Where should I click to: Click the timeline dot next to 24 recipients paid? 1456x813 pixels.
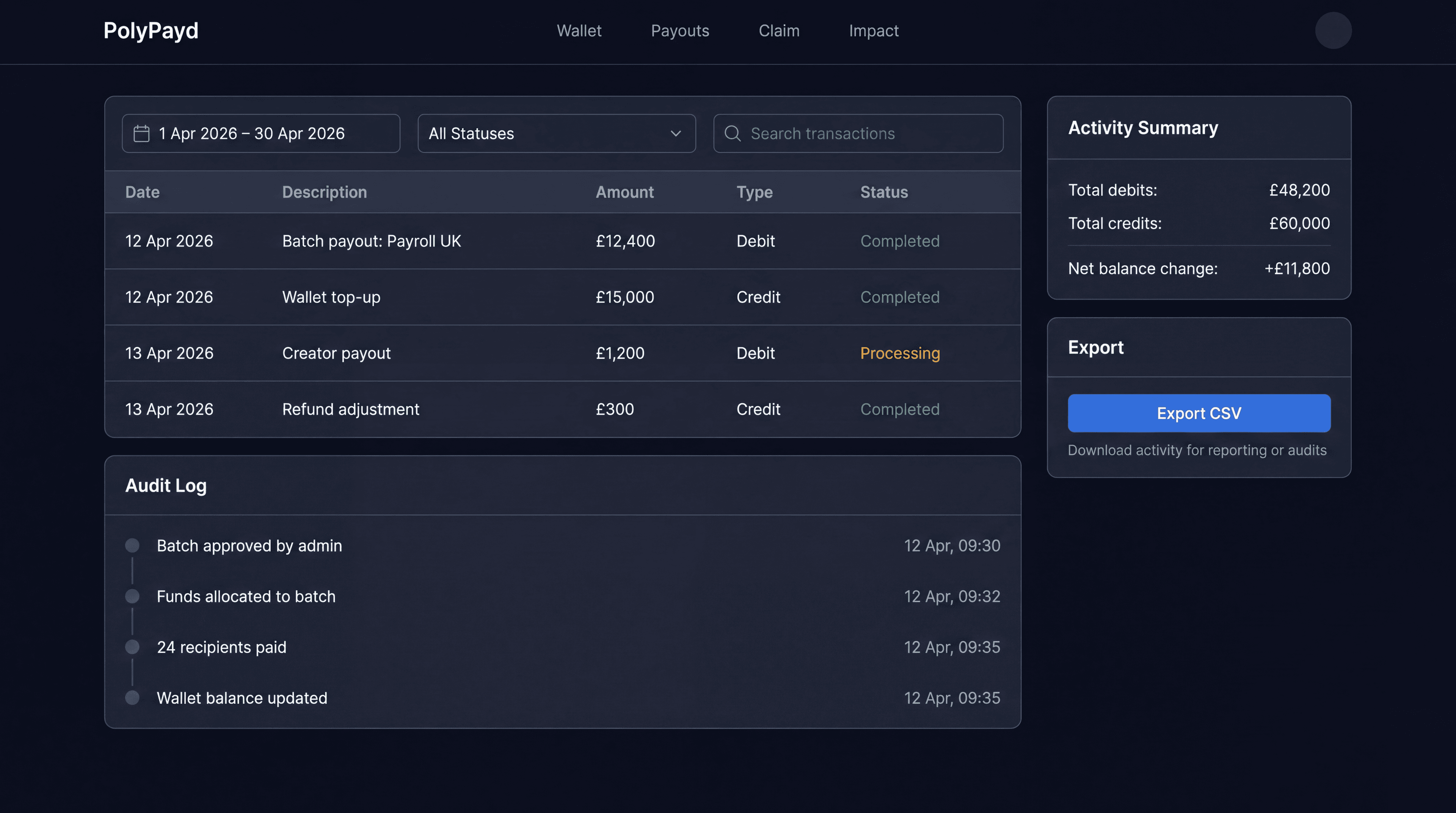point(132,647)
